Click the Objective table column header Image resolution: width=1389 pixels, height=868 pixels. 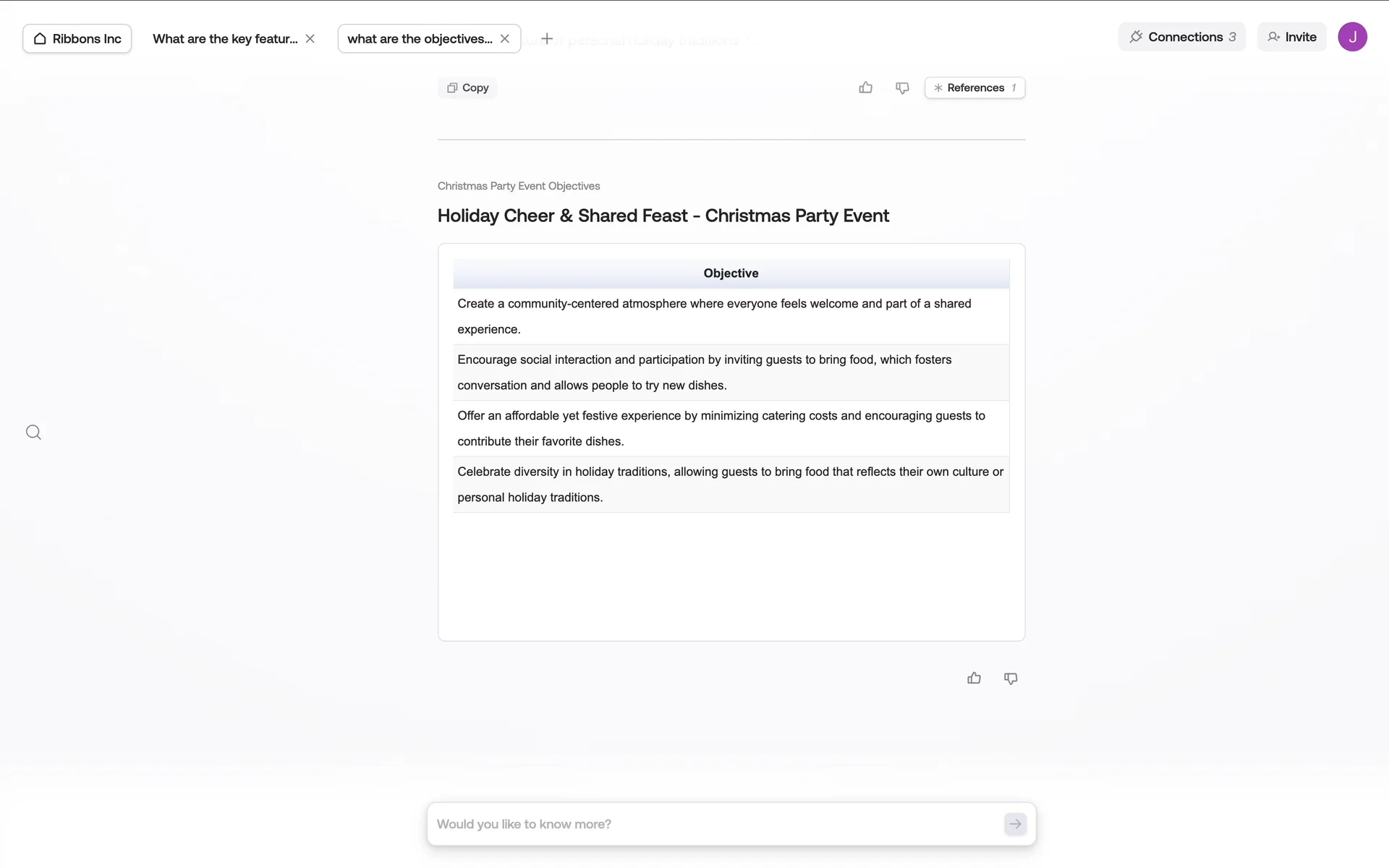point(731,273)
